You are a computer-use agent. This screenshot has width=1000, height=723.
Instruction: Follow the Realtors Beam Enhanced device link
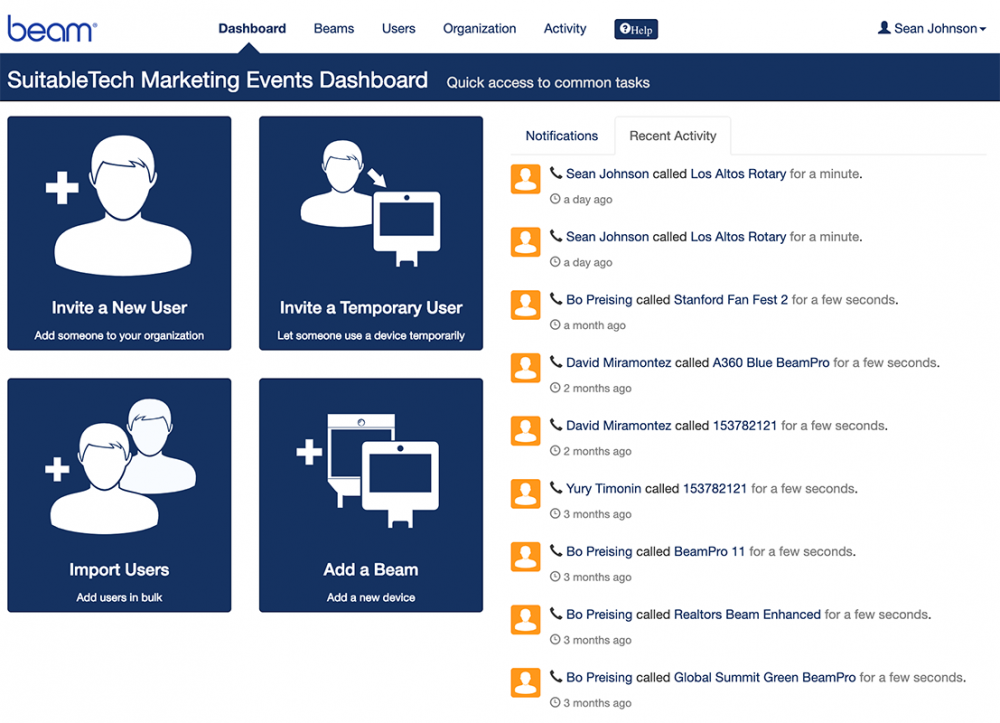click(x=747, y=614)
